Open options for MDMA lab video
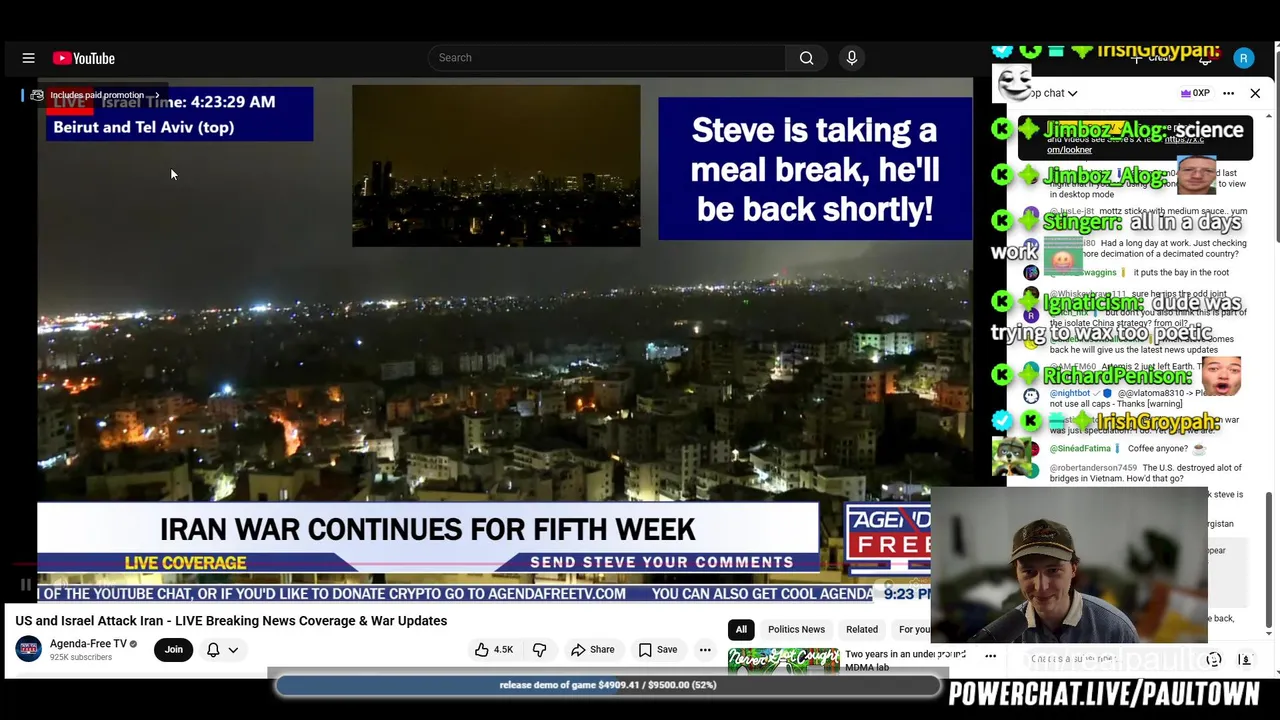The height and width of the screenshot is (720, 1280). (991, 657)
